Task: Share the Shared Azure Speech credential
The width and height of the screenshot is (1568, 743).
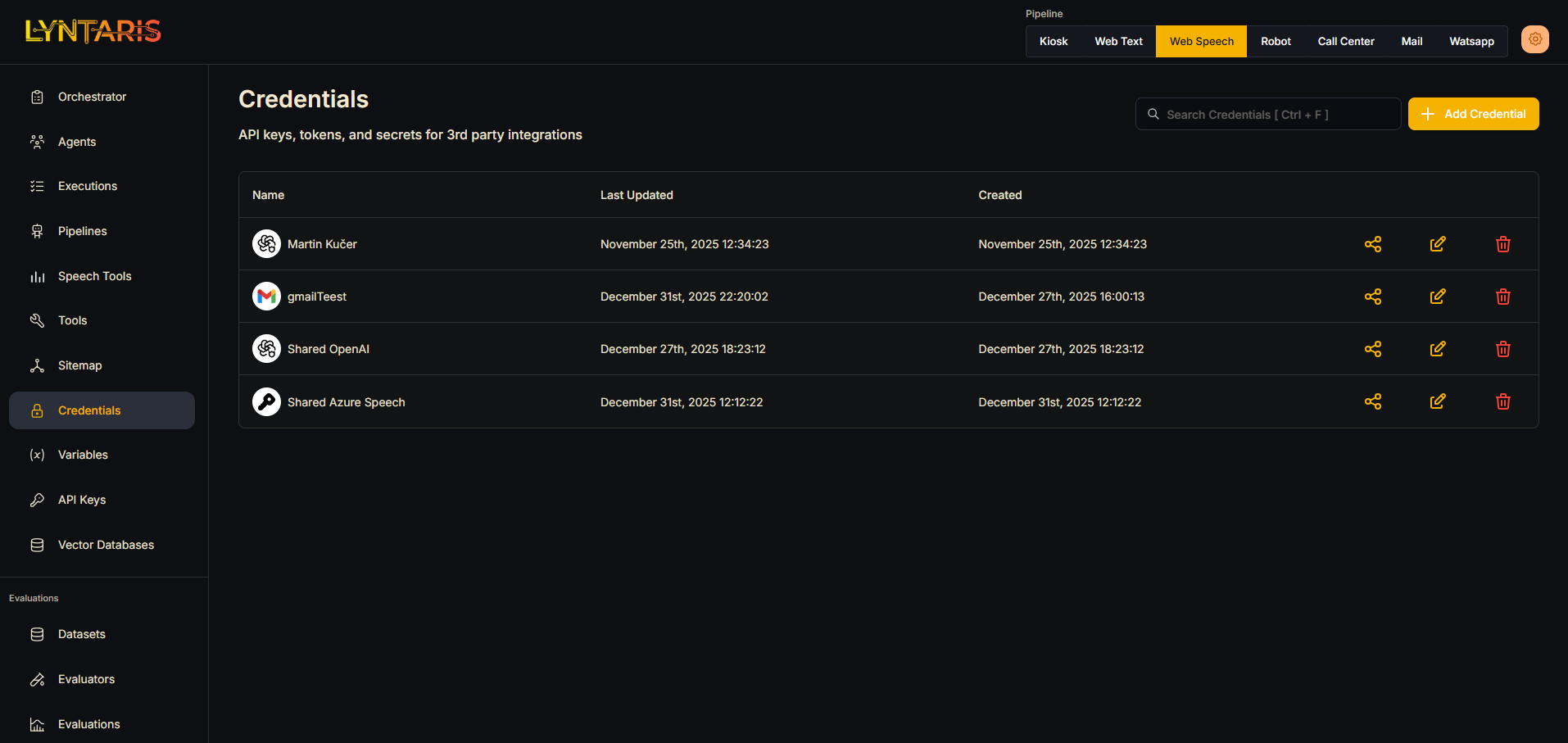Action: tap(1373, 401)
